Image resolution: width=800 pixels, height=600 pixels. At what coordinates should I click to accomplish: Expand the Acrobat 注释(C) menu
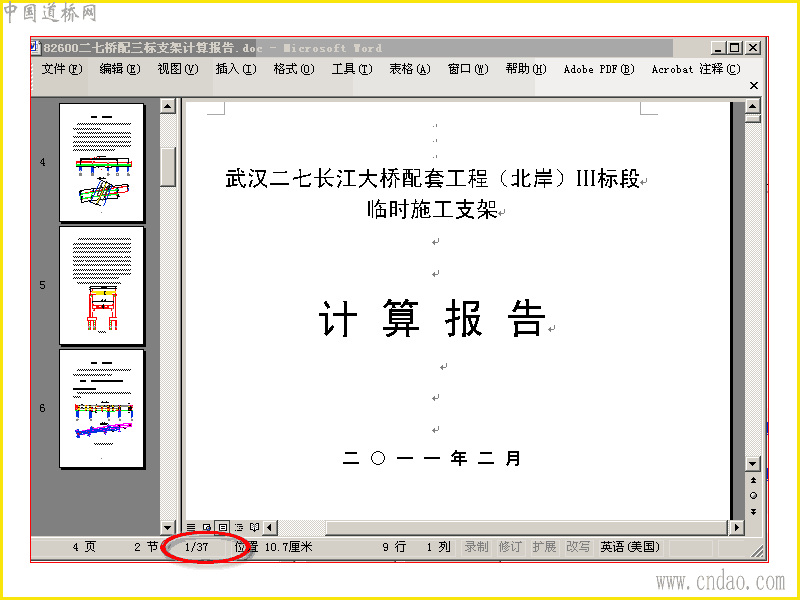click(696, 69)
